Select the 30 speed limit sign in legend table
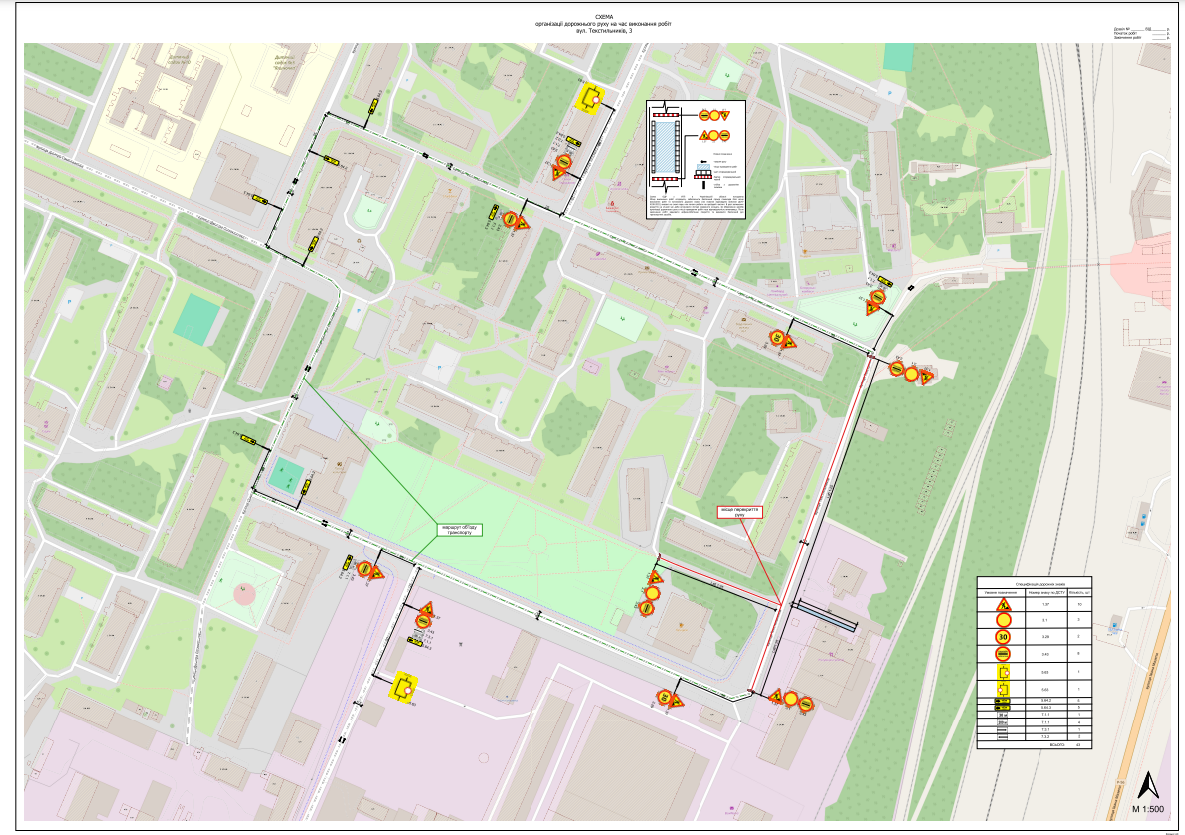Image resolution: width=1185 pixels, height=835 pixels. click(x=1004, y=637)
